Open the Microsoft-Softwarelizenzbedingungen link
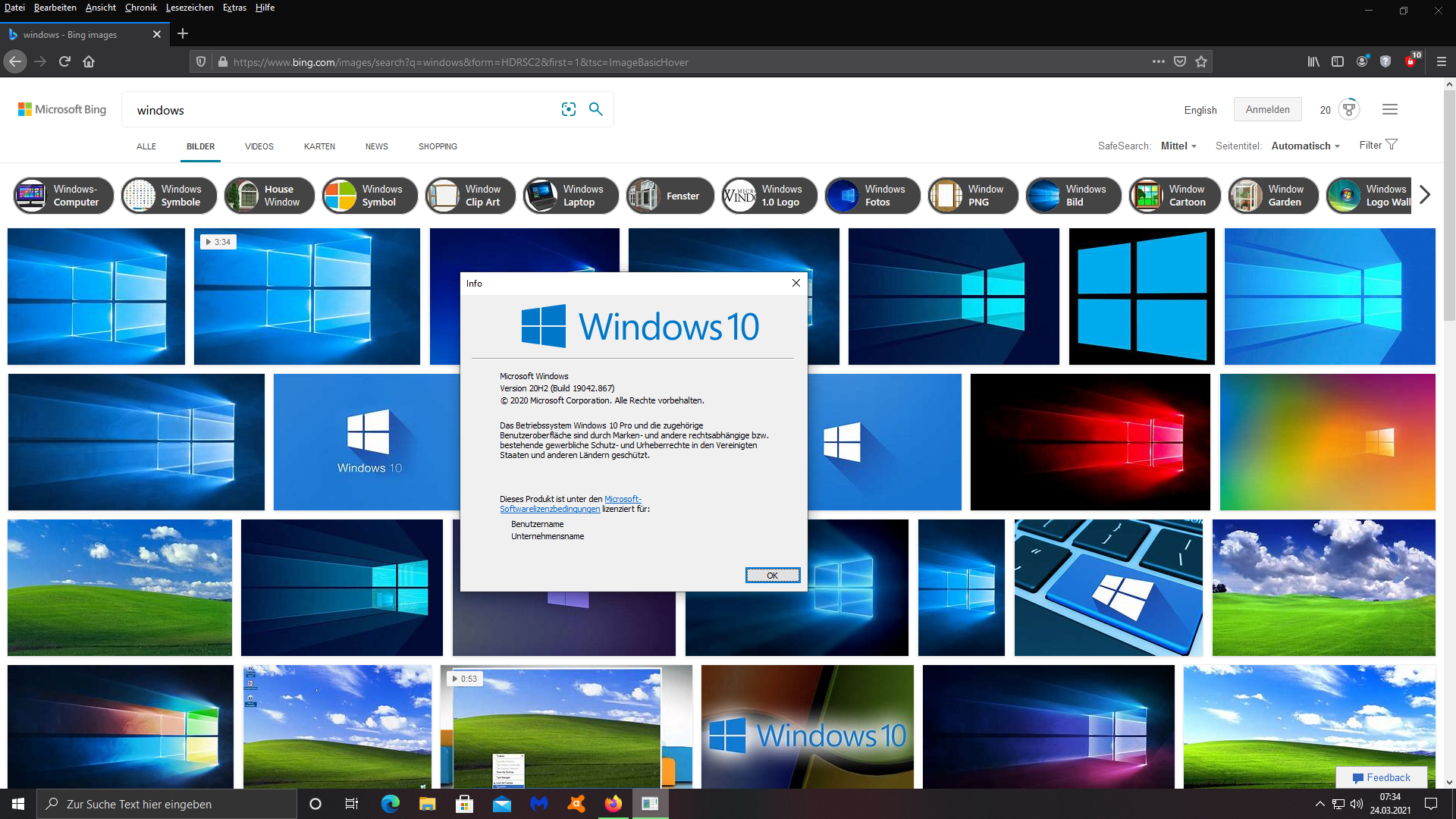Viewport: 1456px width, 819px height. click(549, 509)
